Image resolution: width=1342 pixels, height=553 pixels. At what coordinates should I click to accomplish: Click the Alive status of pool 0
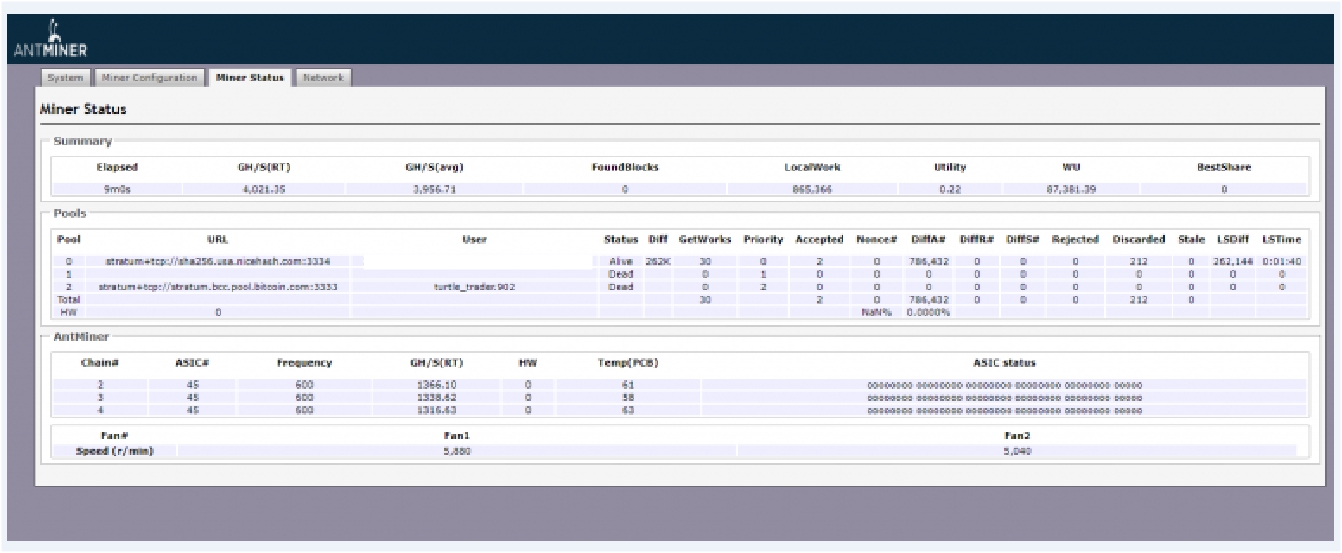(x=621, y=261)
